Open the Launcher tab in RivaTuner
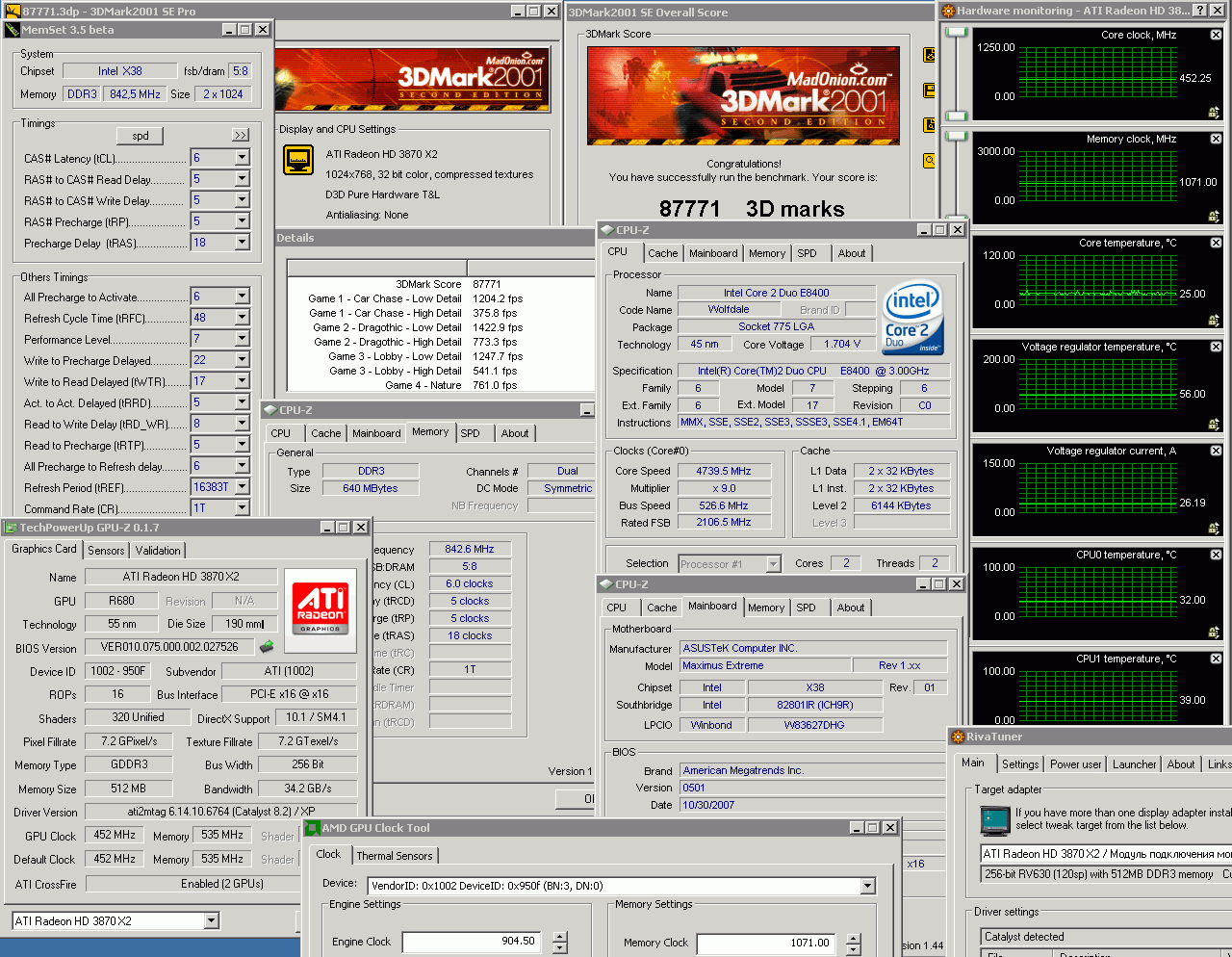The width and height of the screenshot is (1232, 957). click(1135, 764)
